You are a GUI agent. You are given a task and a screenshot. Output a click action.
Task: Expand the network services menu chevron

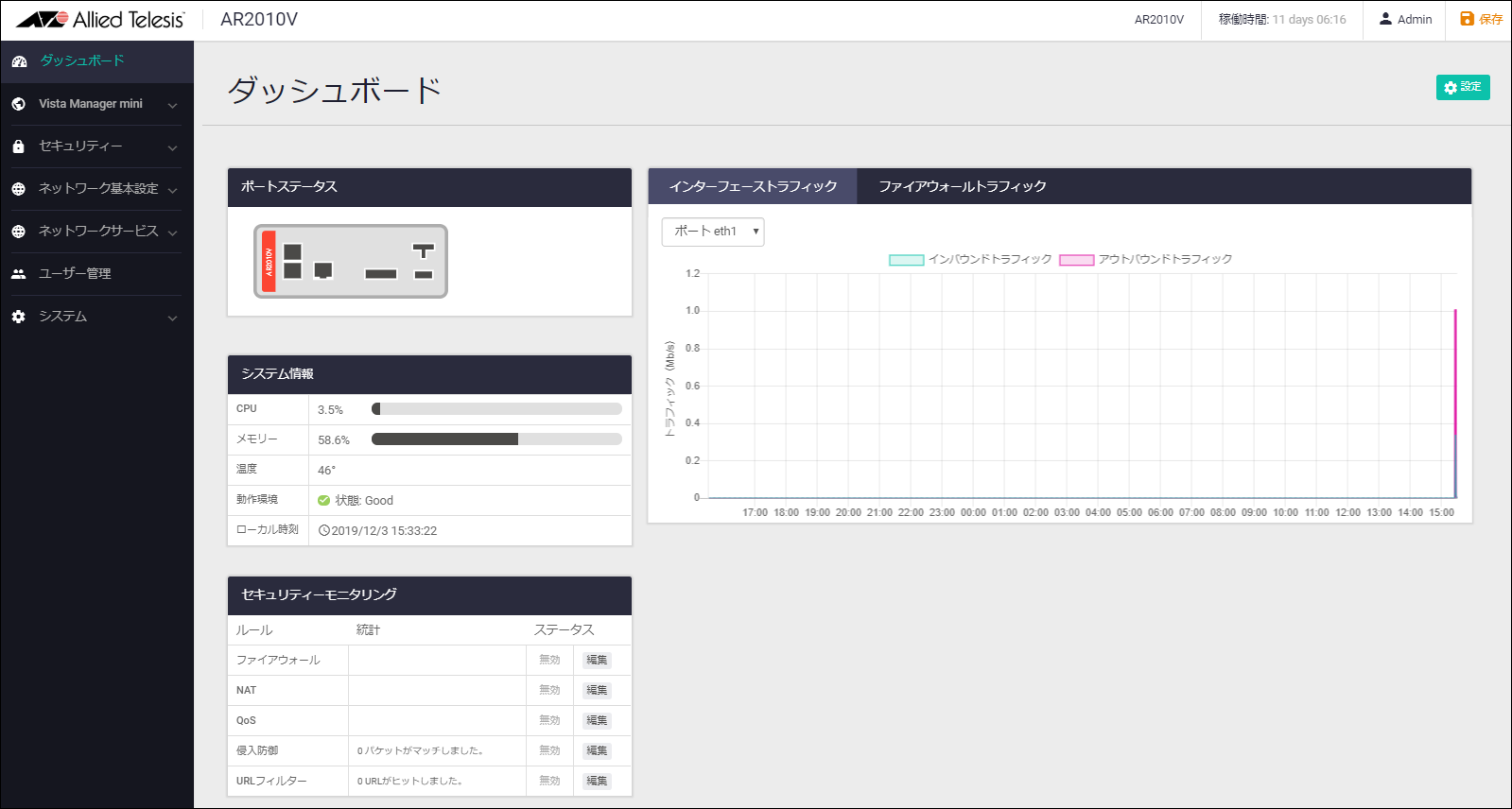172,232
